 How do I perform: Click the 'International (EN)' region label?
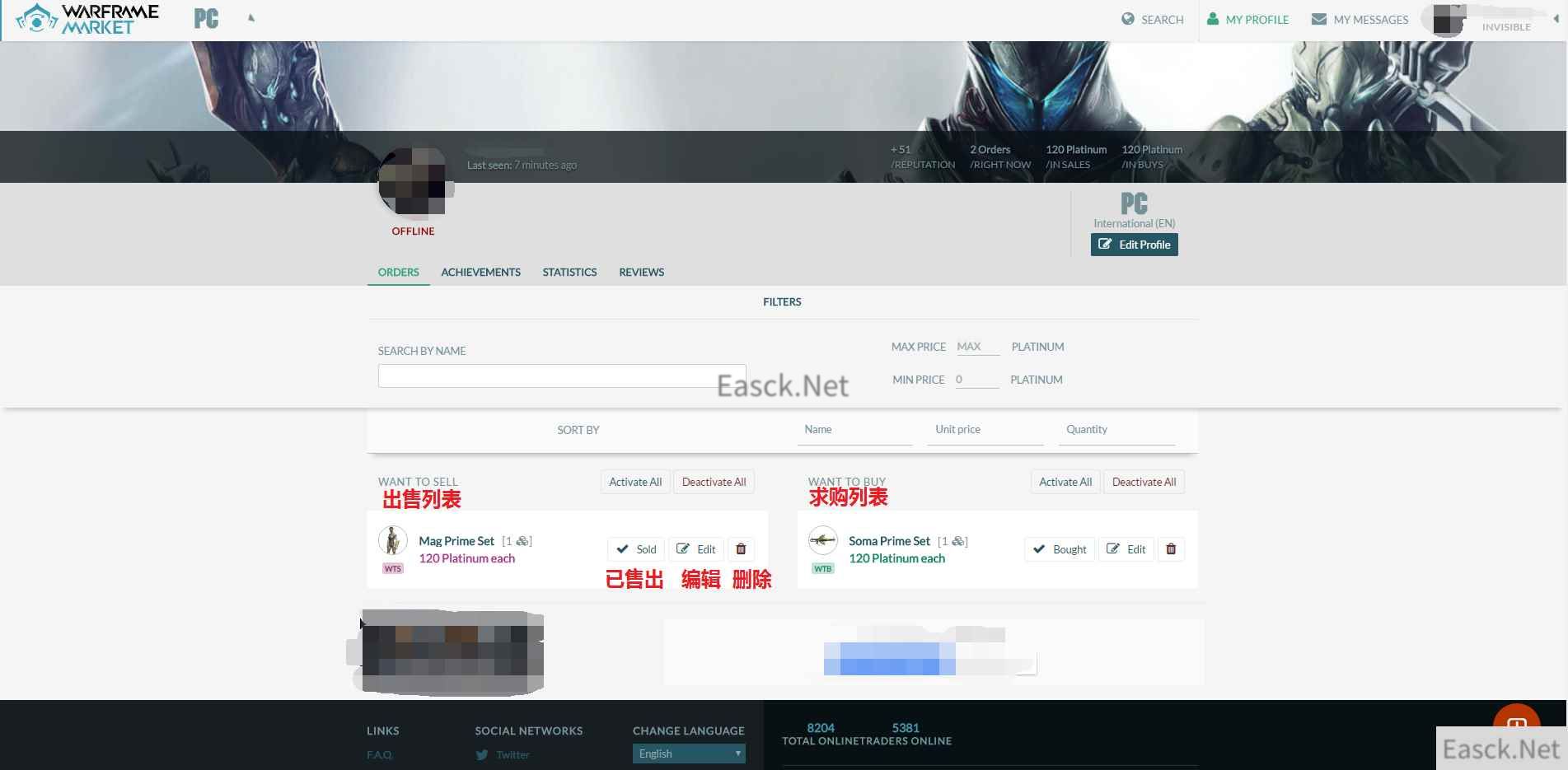coord(1134,223)
